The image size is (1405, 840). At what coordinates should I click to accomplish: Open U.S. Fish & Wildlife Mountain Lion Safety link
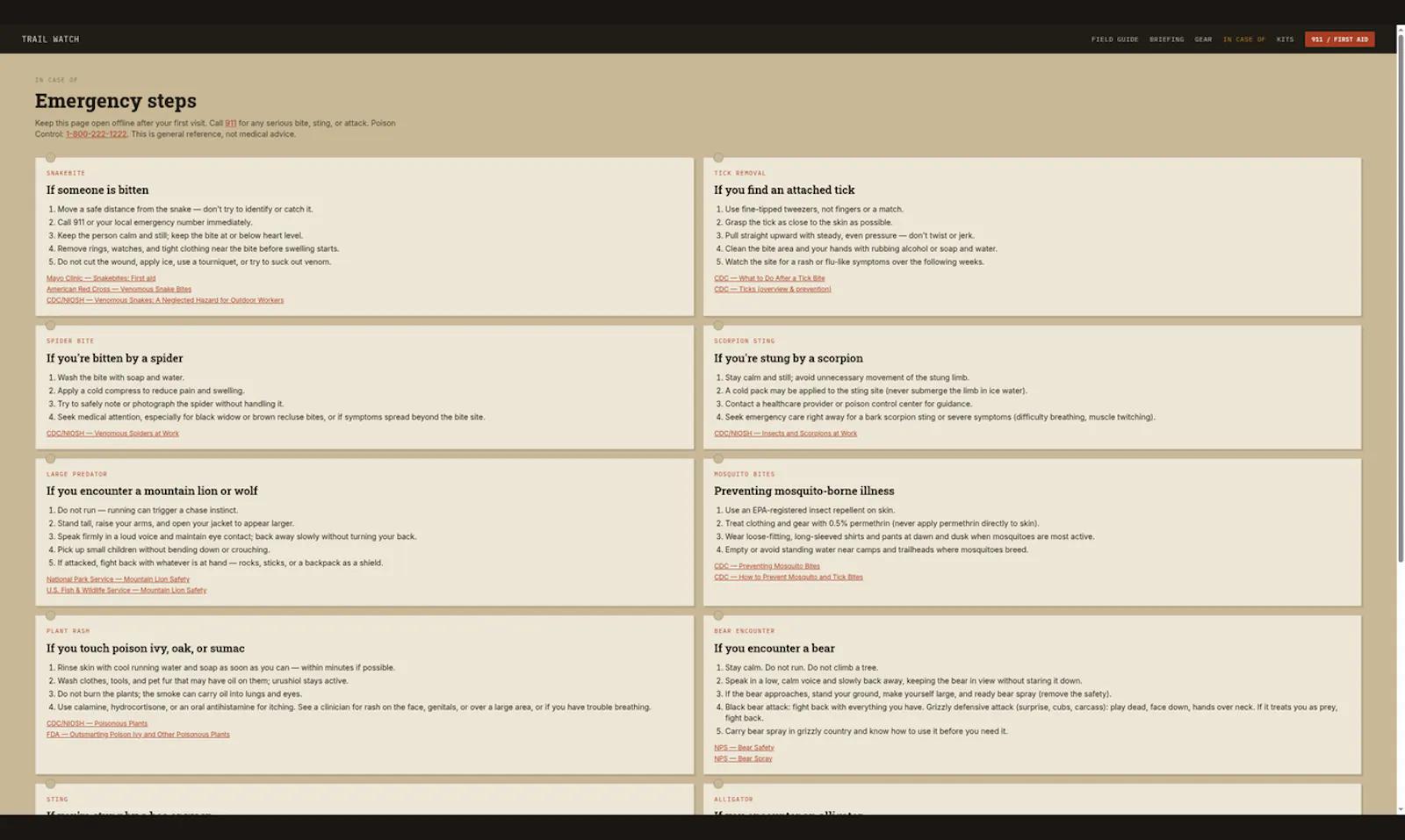126,591
